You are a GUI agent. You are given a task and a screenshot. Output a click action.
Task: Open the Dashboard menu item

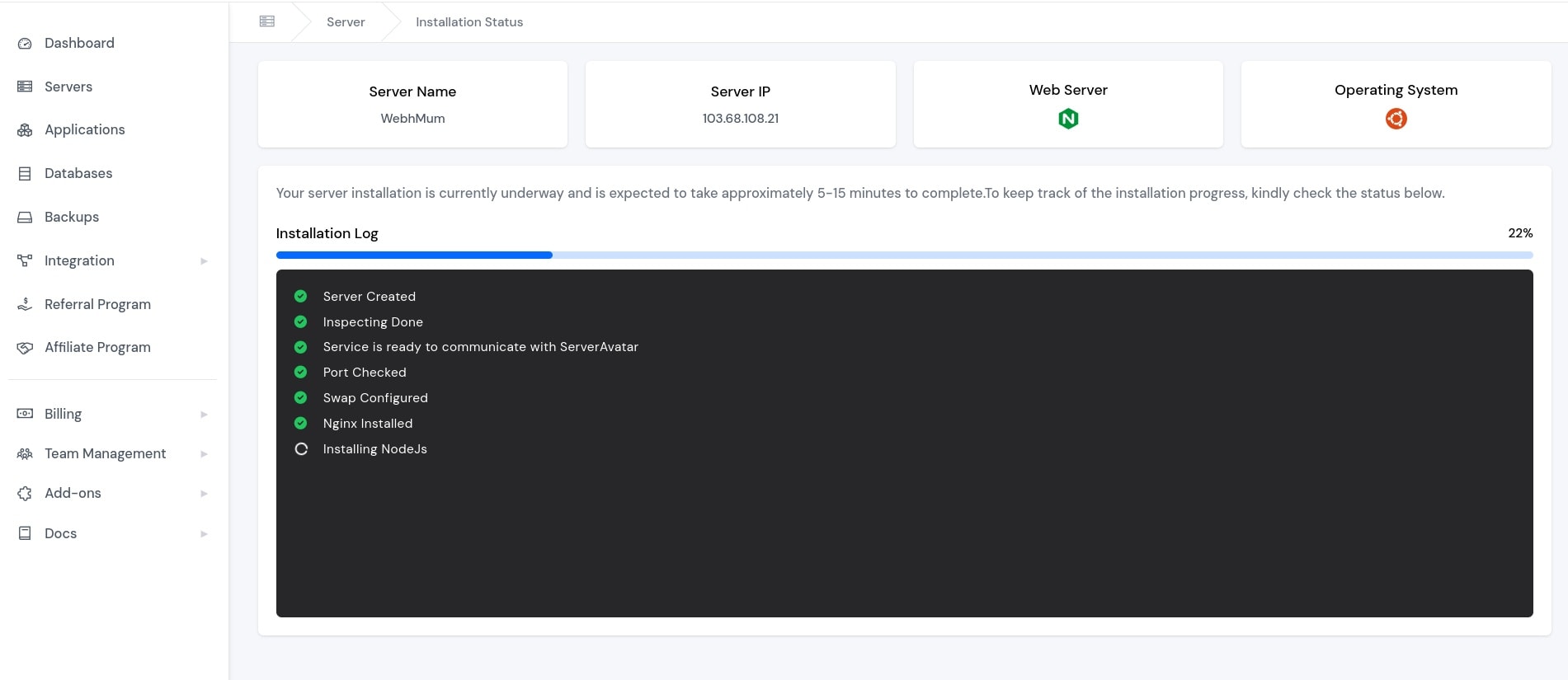click(79, 43)
